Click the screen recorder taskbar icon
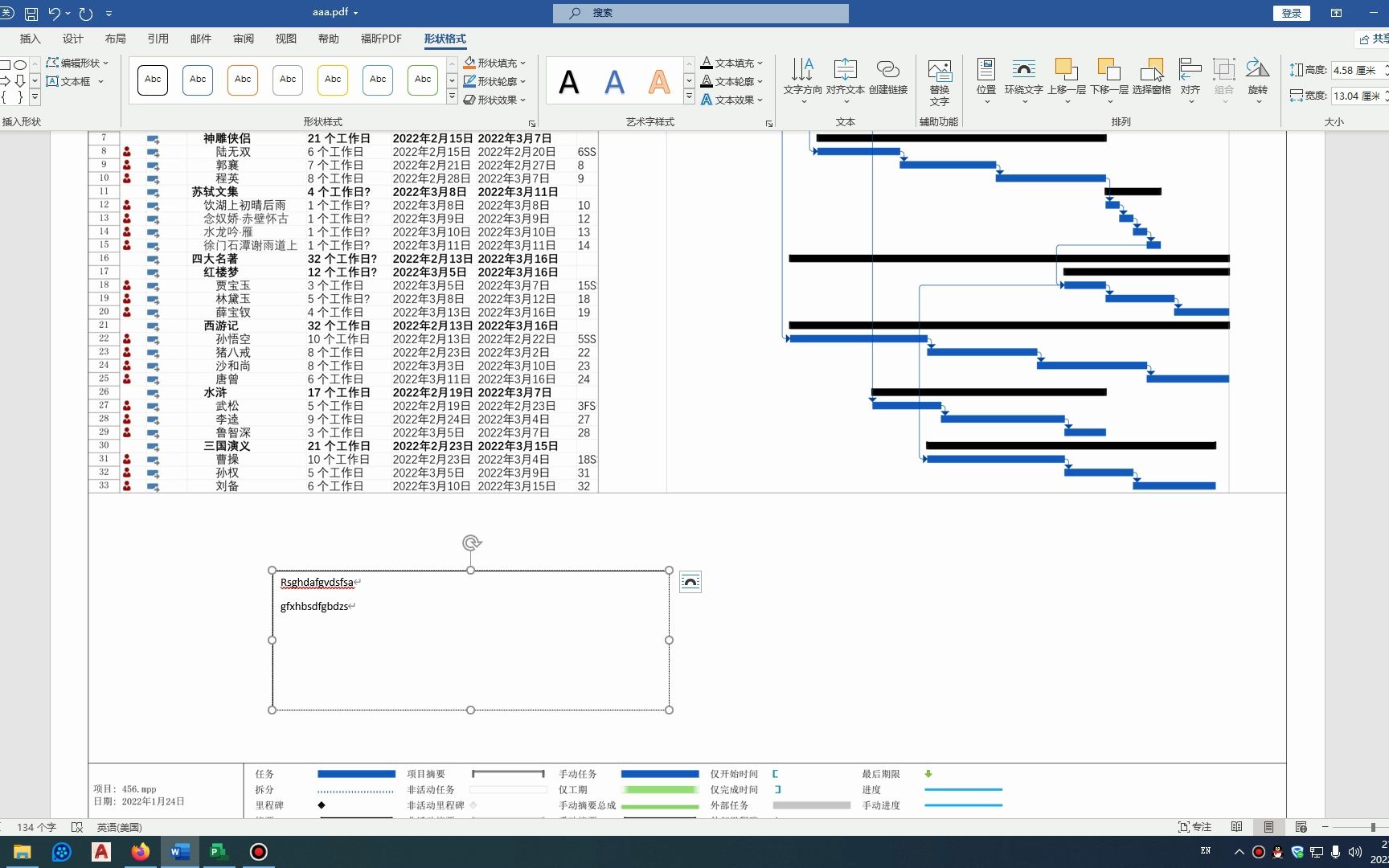The height and width of the screenshot is (868, 1389). [x=258, y=852]
